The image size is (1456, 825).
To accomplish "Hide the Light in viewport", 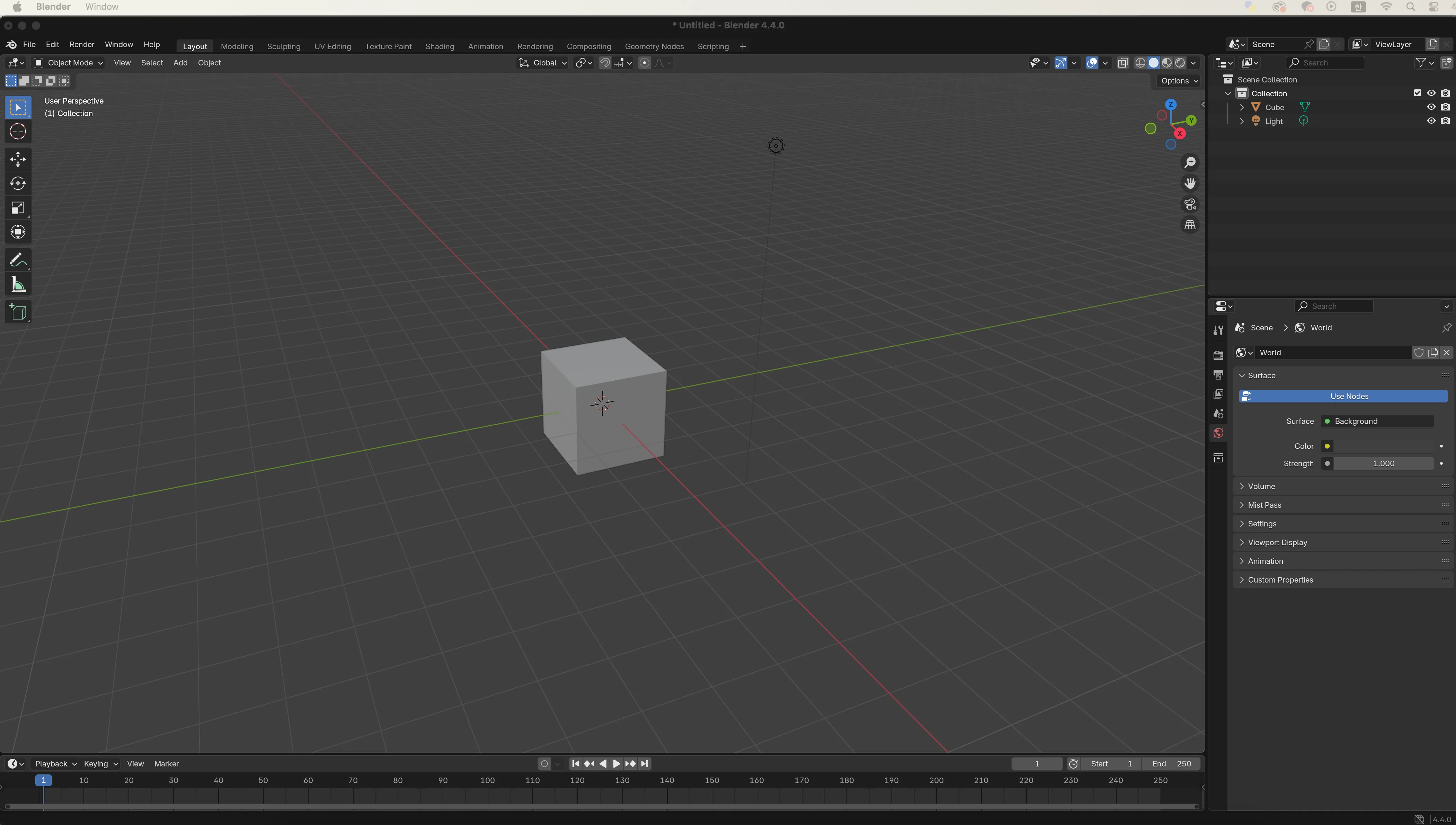I will 1431,121.
